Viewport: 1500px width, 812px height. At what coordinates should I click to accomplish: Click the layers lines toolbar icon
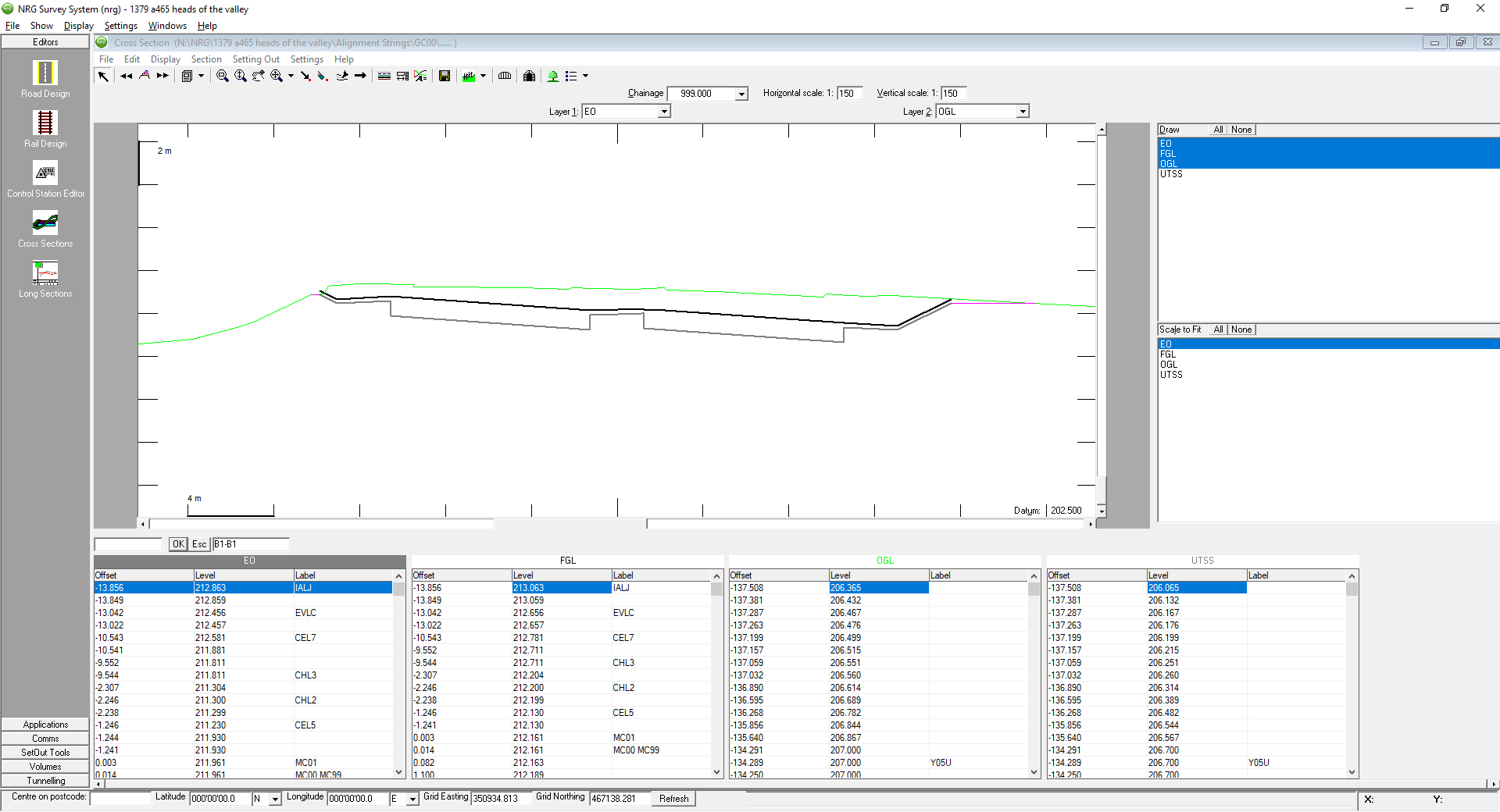coord(384,76)
